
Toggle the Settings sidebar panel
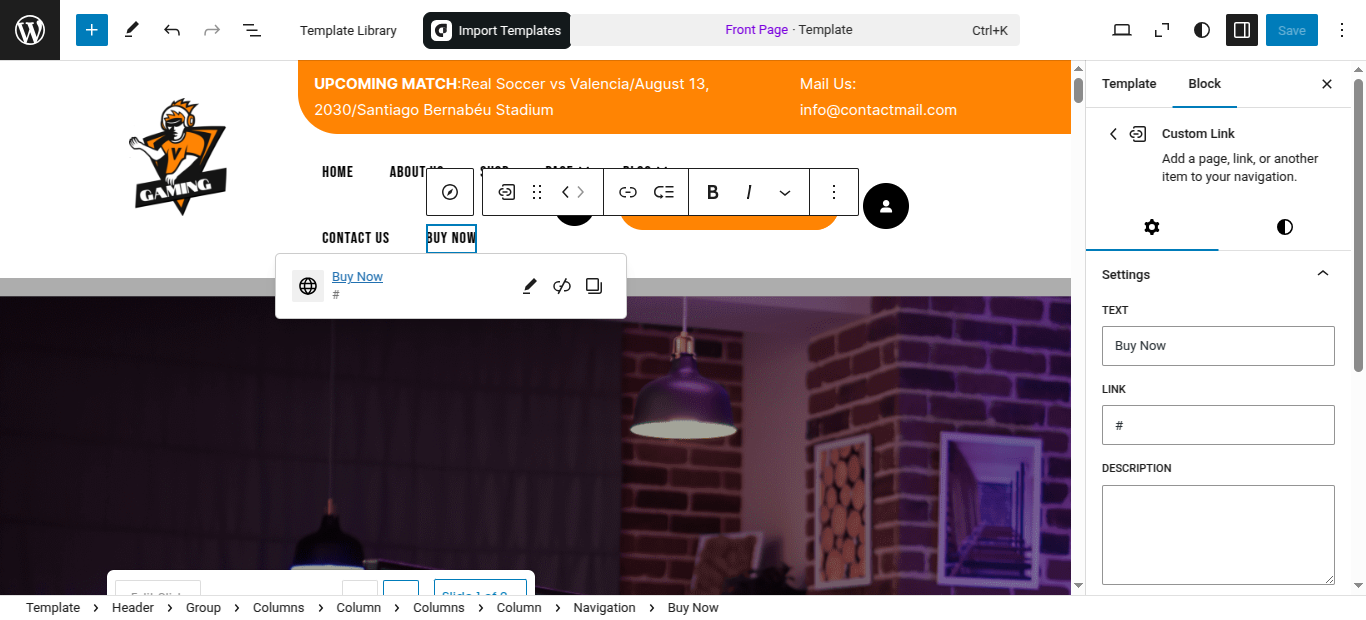1242,30
